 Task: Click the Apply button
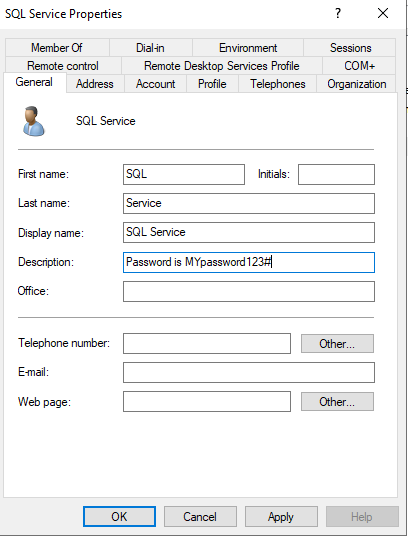[x=281, y=516]
